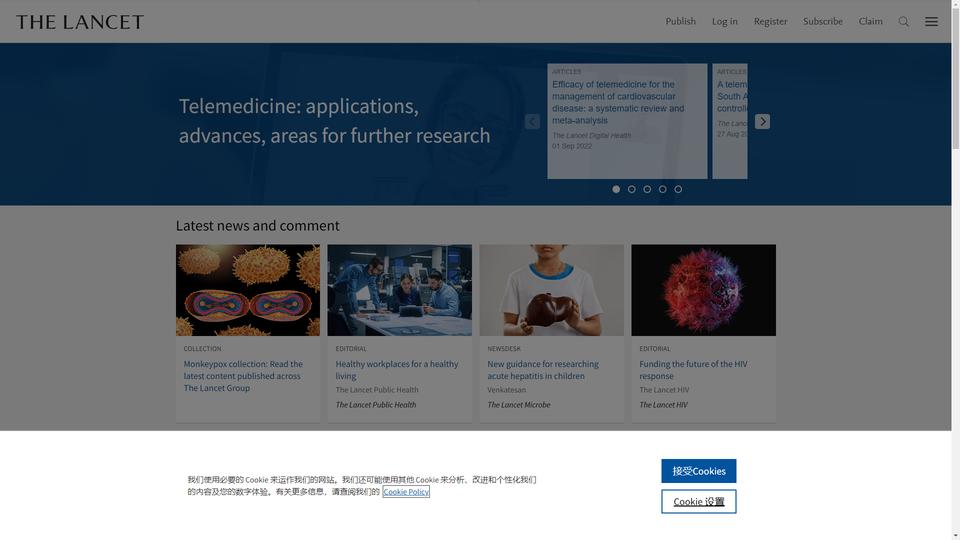Click Log in
Screen dimensions: 960x540
(x=724, y=21)
